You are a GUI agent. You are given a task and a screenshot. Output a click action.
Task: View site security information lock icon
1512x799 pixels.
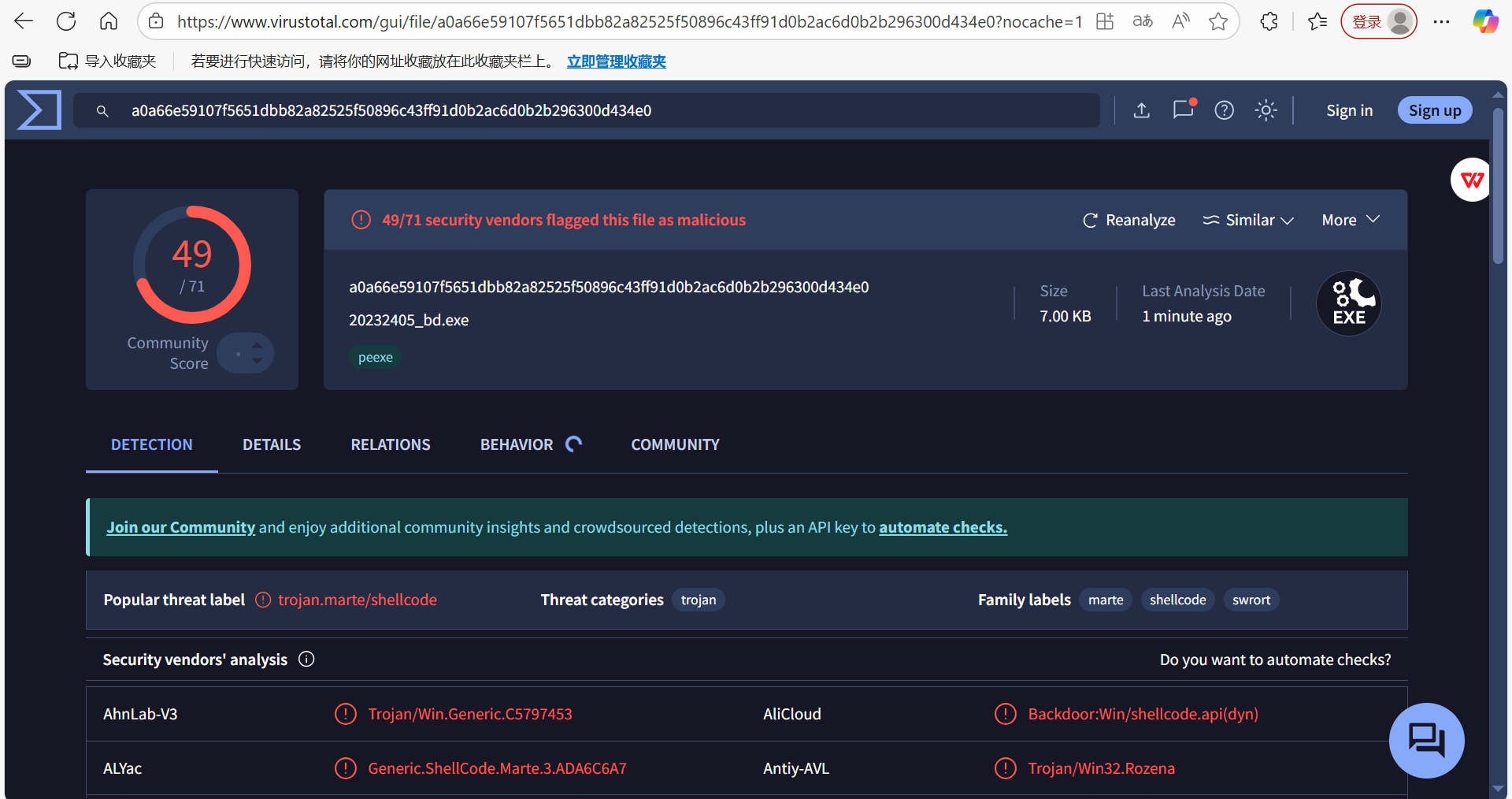157,21
